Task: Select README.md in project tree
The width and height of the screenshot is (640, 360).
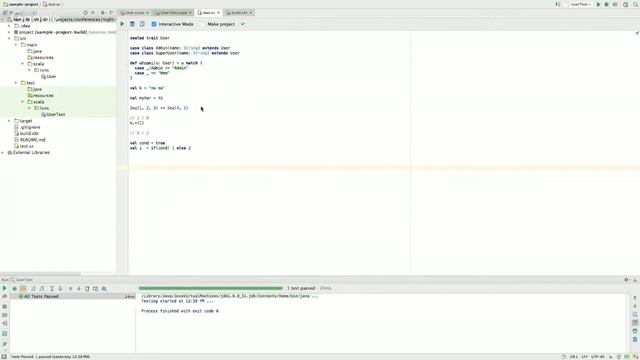Action: coord(29,140)
